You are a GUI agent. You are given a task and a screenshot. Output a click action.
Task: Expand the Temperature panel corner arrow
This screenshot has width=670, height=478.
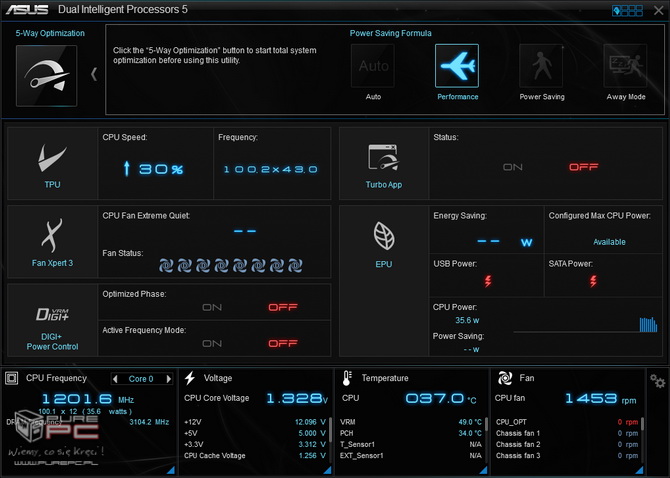pyautogui.click(x=483, y=470)
